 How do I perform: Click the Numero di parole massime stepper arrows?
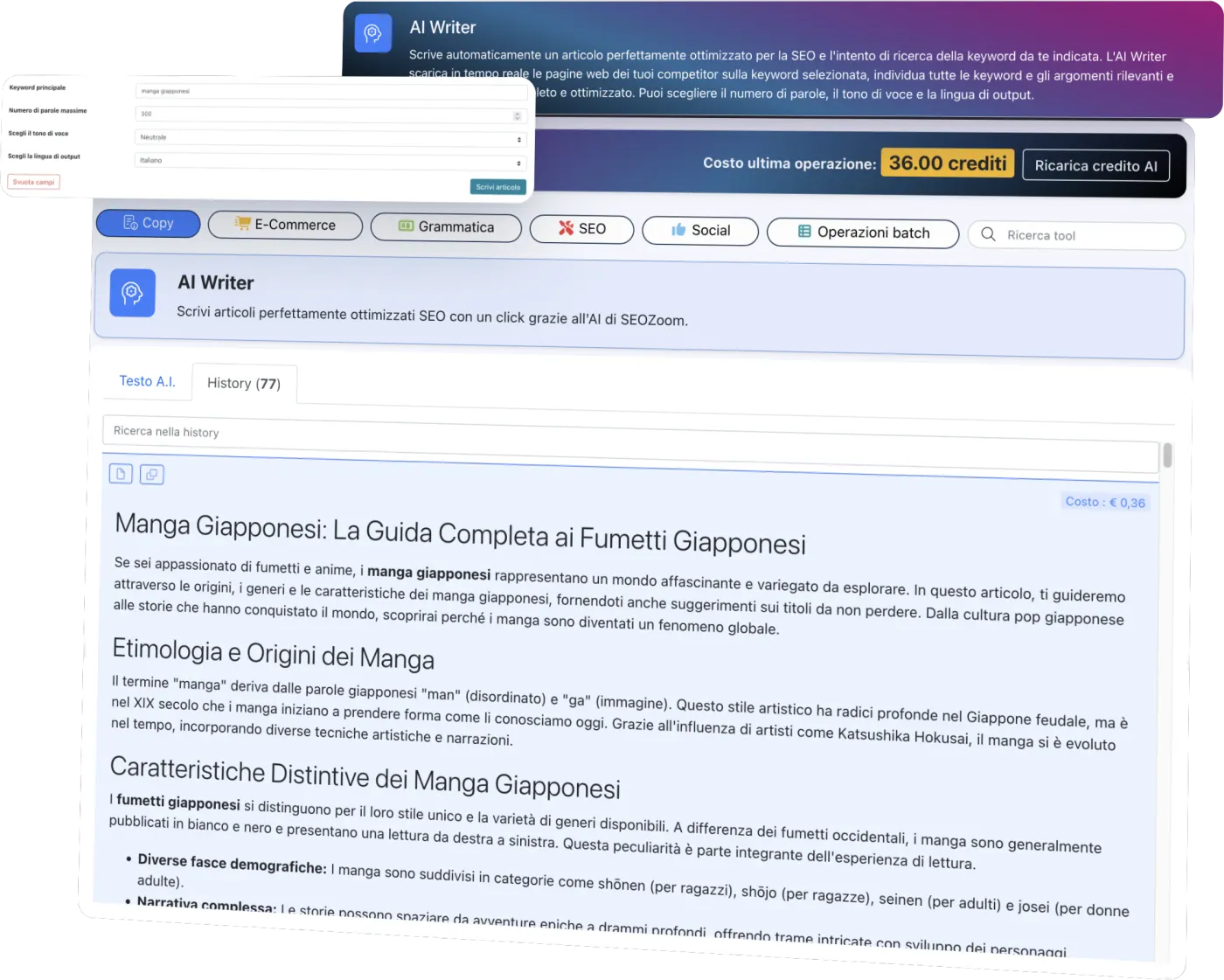tap(517, 116)
